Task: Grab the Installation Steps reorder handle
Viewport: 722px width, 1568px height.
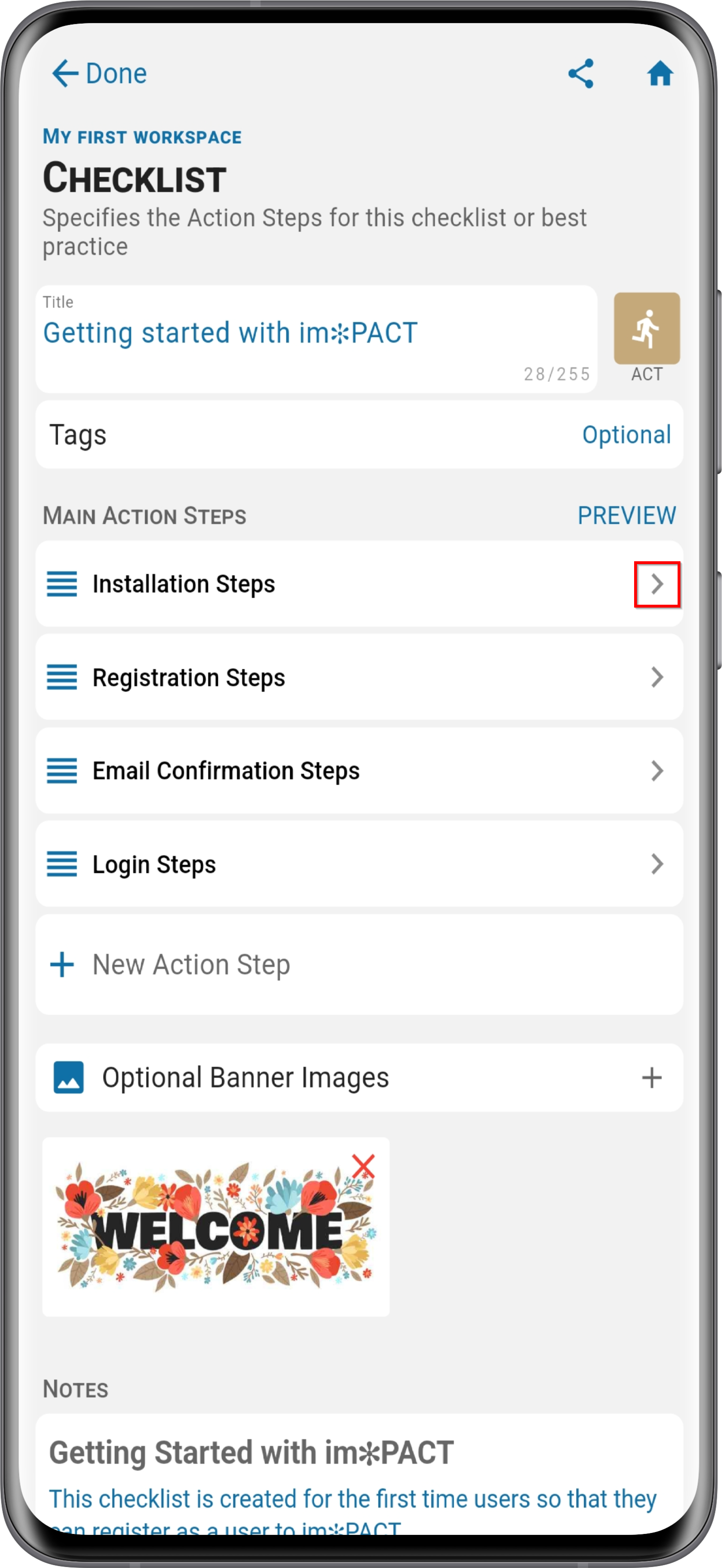Action: click(x=62, y=584)
